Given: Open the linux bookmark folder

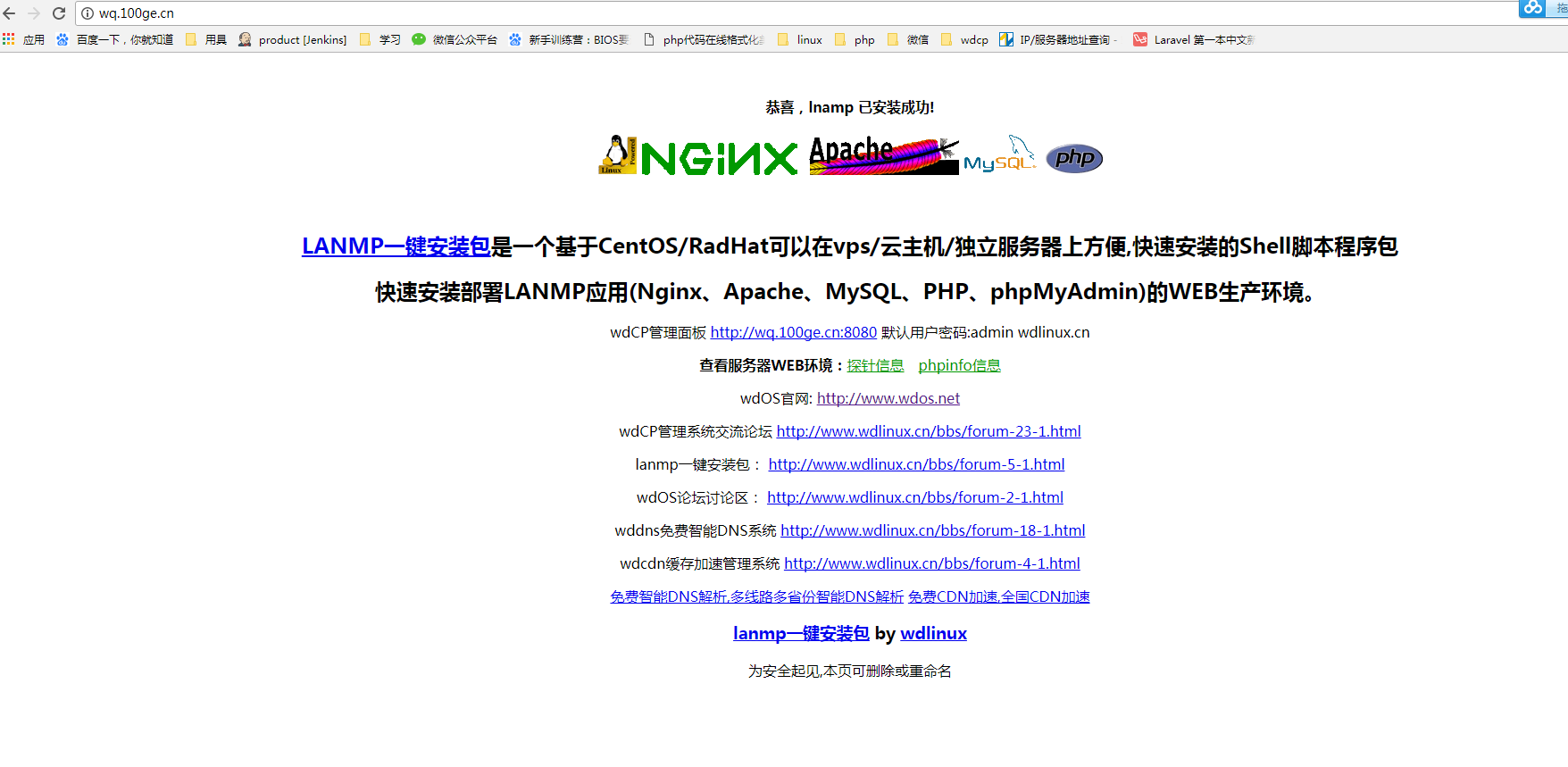Looking at the screenshot, I should tap(800, 39).
